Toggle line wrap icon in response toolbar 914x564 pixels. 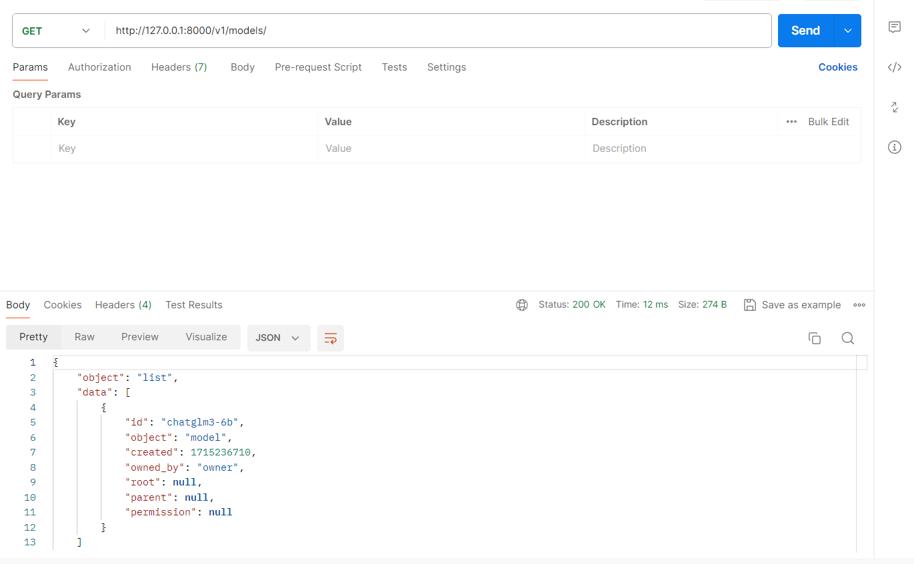[x=331, y=338]
